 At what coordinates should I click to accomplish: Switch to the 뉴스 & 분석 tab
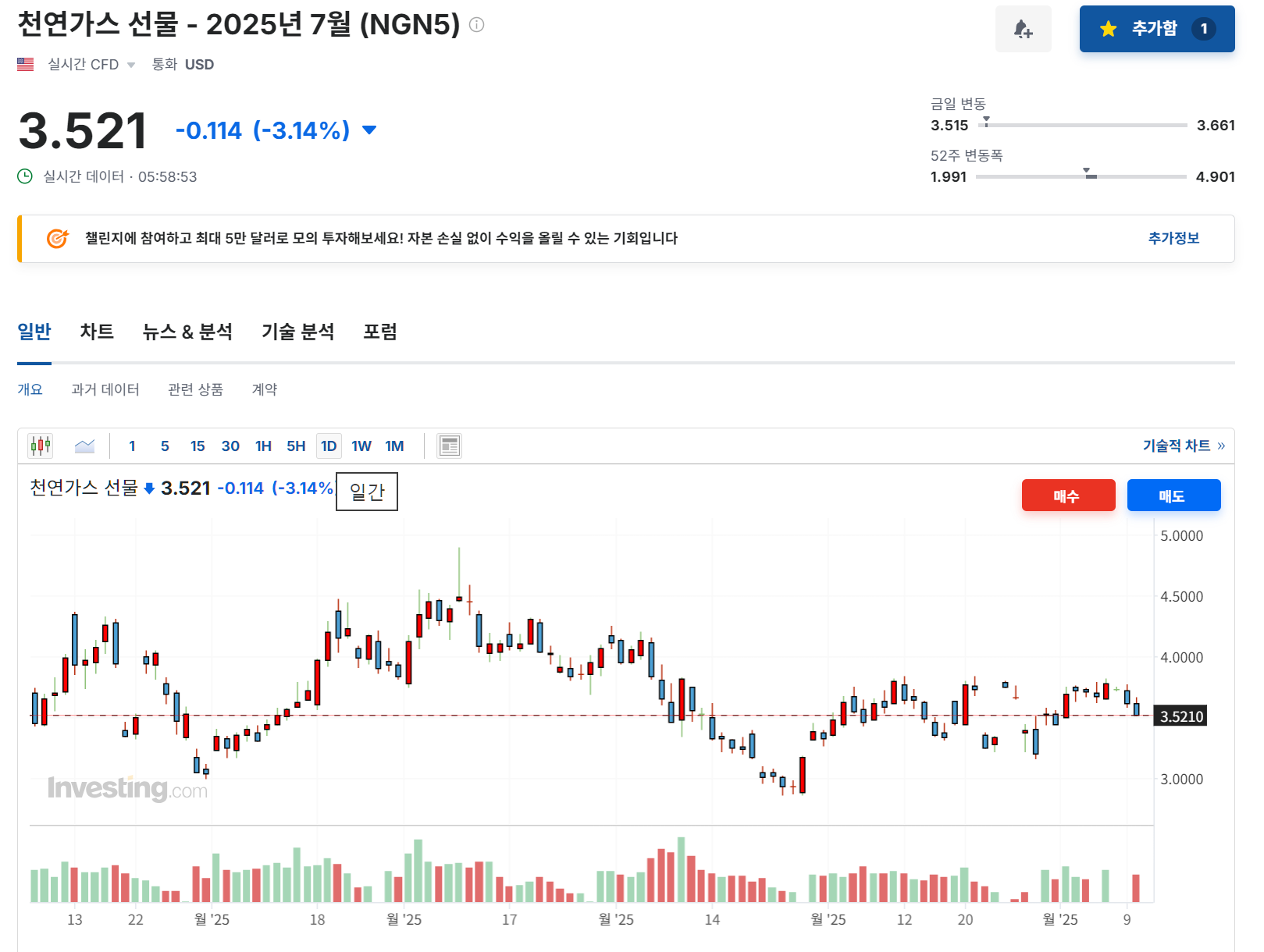187,332
